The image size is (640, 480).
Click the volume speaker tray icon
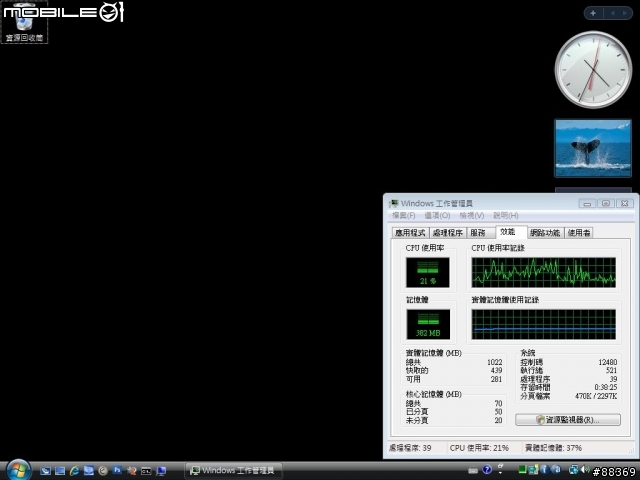pyautogui.click(x=585, y=470)
